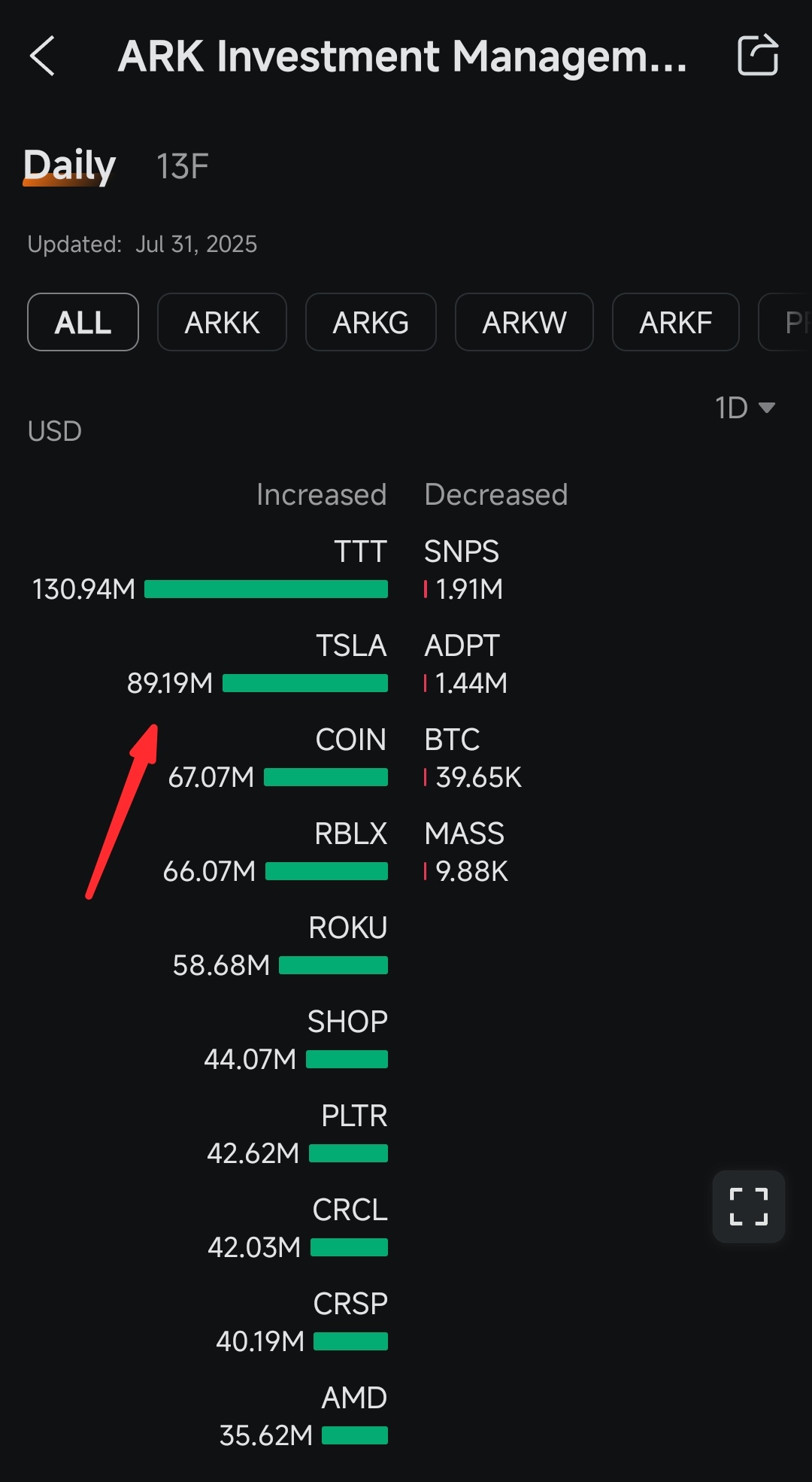View the BTC decreased entry
This screenshot has height=1482, width=812.
(452, 739)
